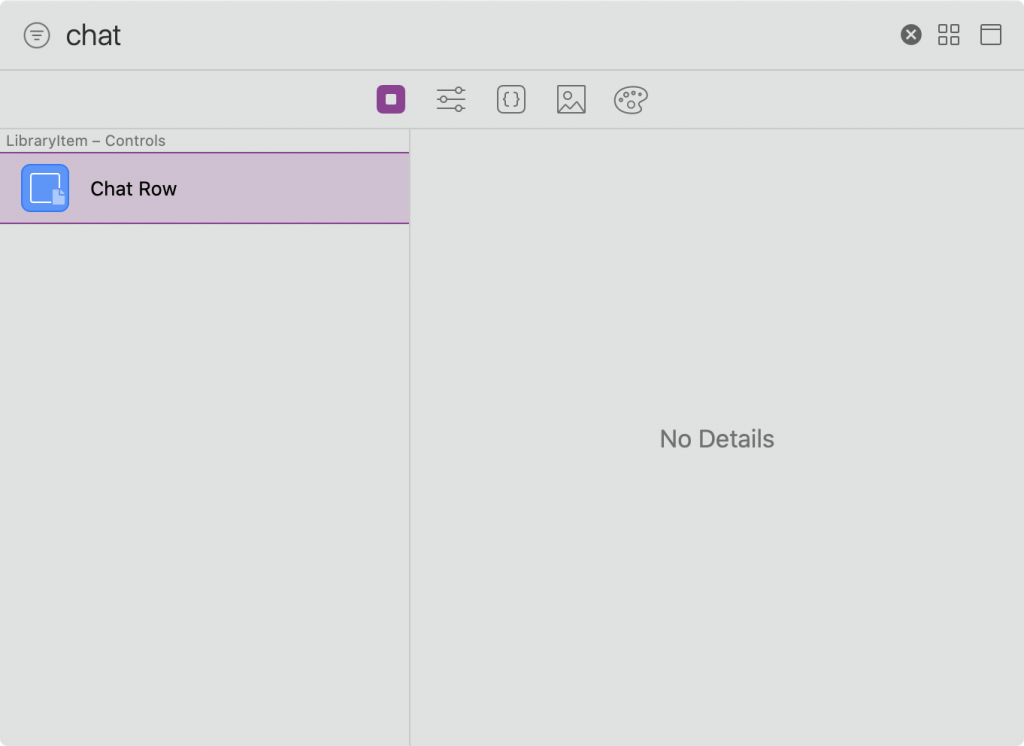Click the blank details pane above No Details

716,274
